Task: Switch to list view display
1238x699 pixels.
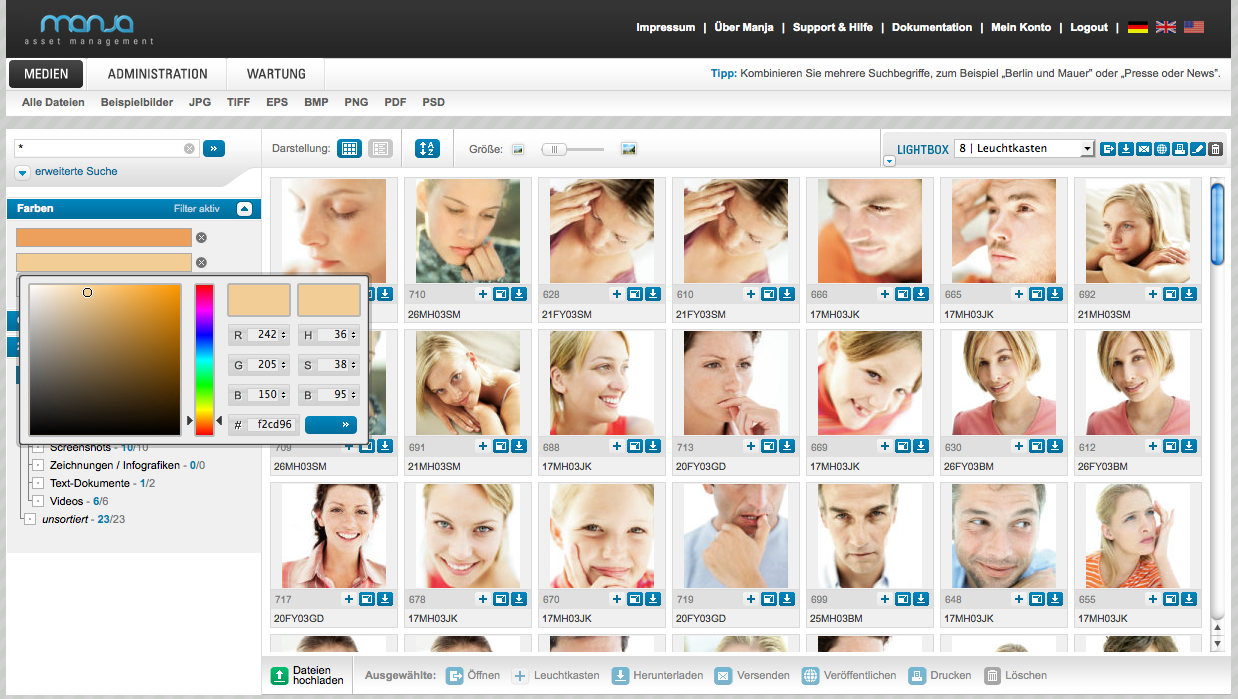Action: pyautogui.click(x=380, y=149)
